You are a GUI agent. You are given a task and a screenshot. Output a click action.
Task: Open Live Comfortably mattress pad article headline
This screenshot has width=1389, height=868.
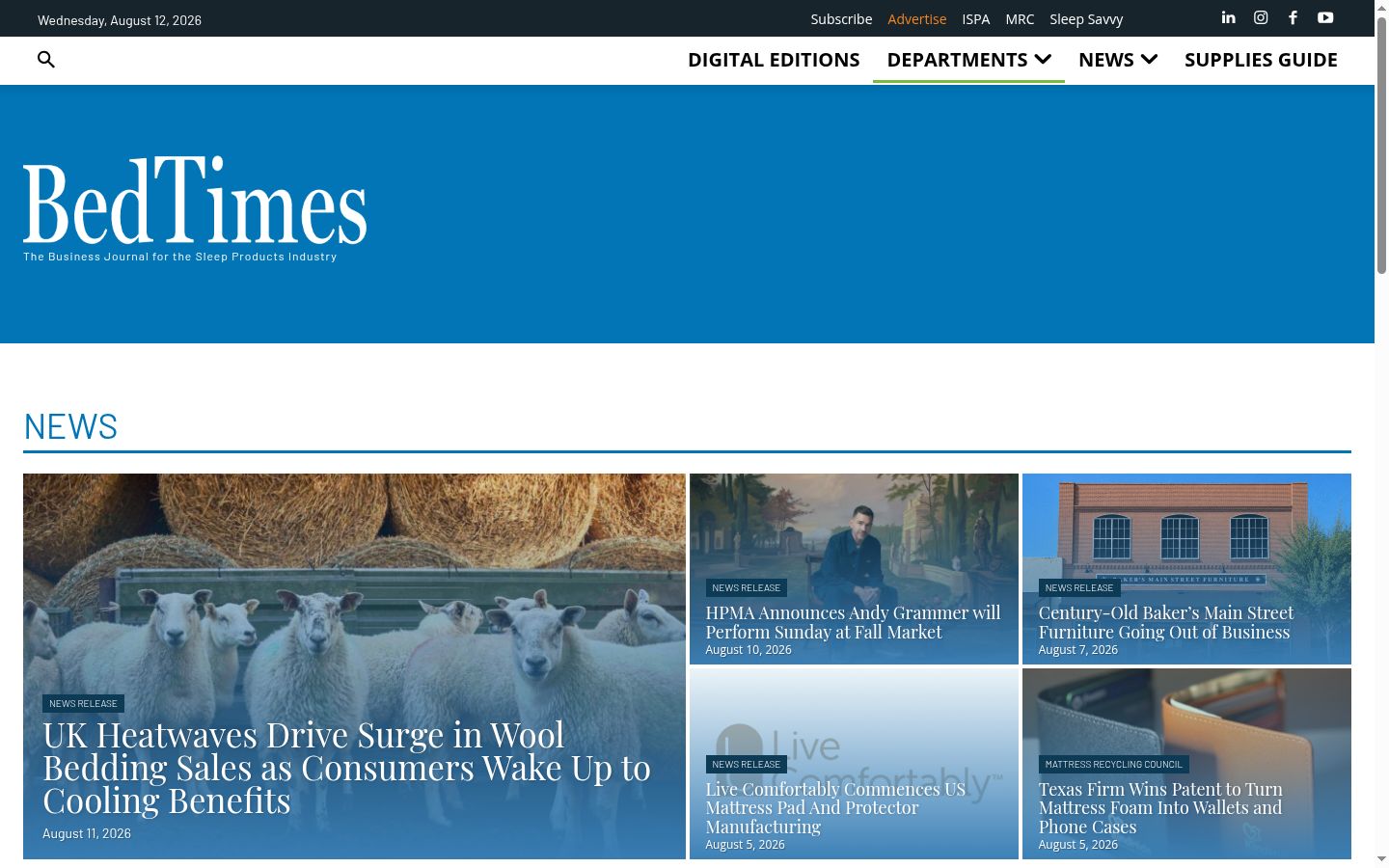835,808
